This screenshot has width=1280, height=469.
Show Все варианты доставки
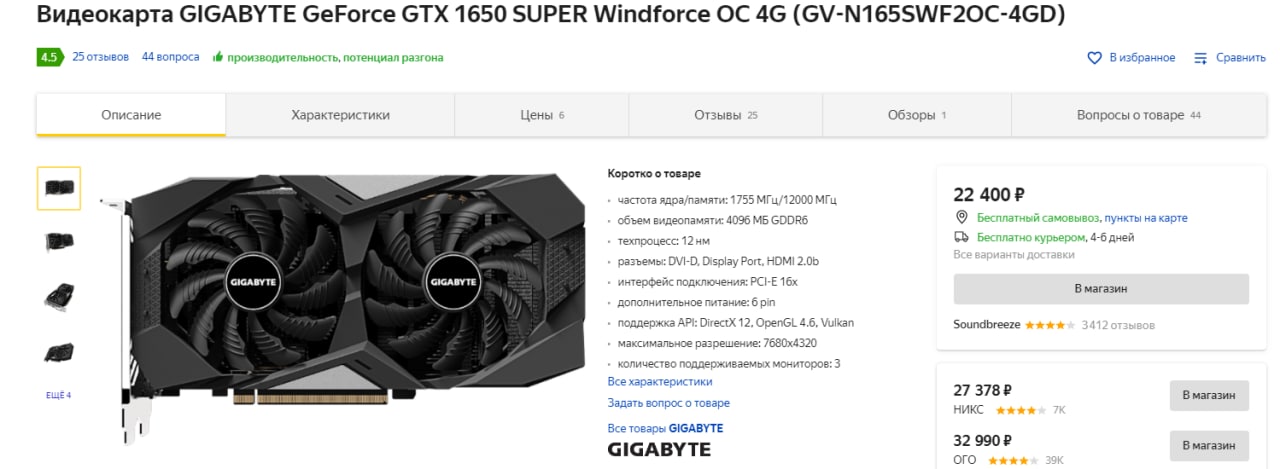[x=1014, y=255]
